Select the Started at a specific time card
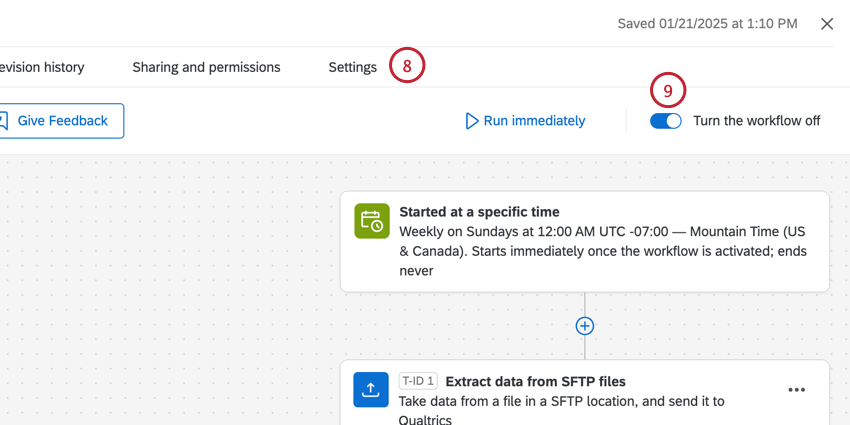Image resolution: width=850 pixels, height=425 pixels. 584,241
